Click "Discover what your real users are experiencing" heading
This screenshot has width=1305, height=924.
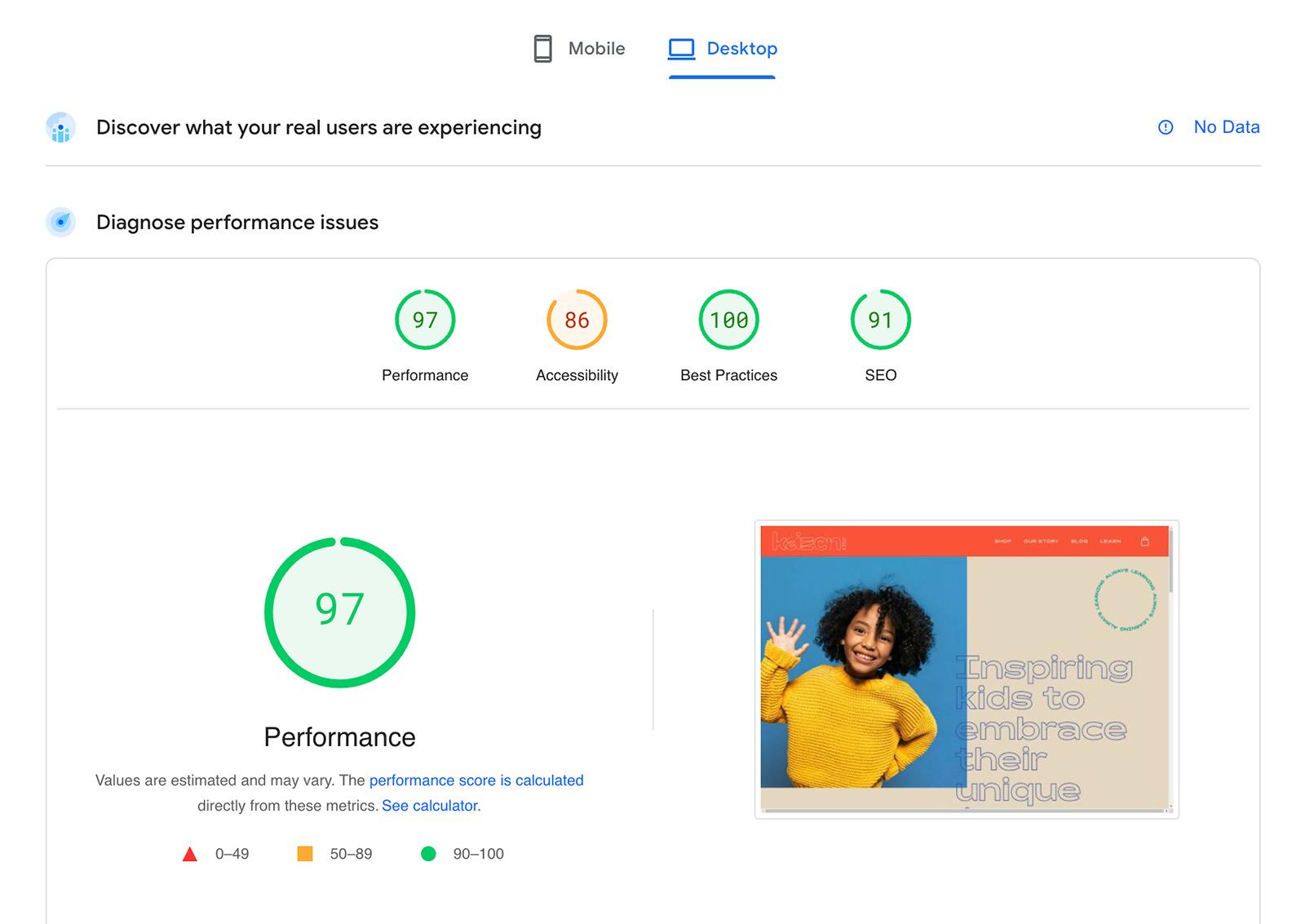319,128
